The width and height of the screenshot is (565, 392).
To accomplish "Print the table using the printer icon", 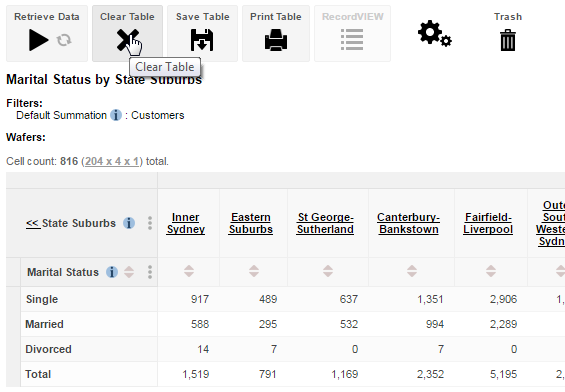I will (x=276, y=40).
